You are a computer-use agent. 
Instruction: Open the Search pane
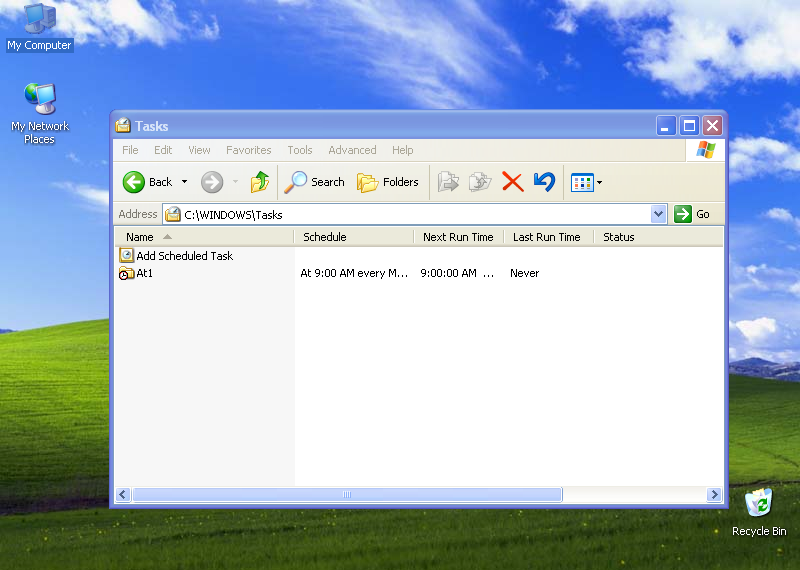click(x=314, y=182)
